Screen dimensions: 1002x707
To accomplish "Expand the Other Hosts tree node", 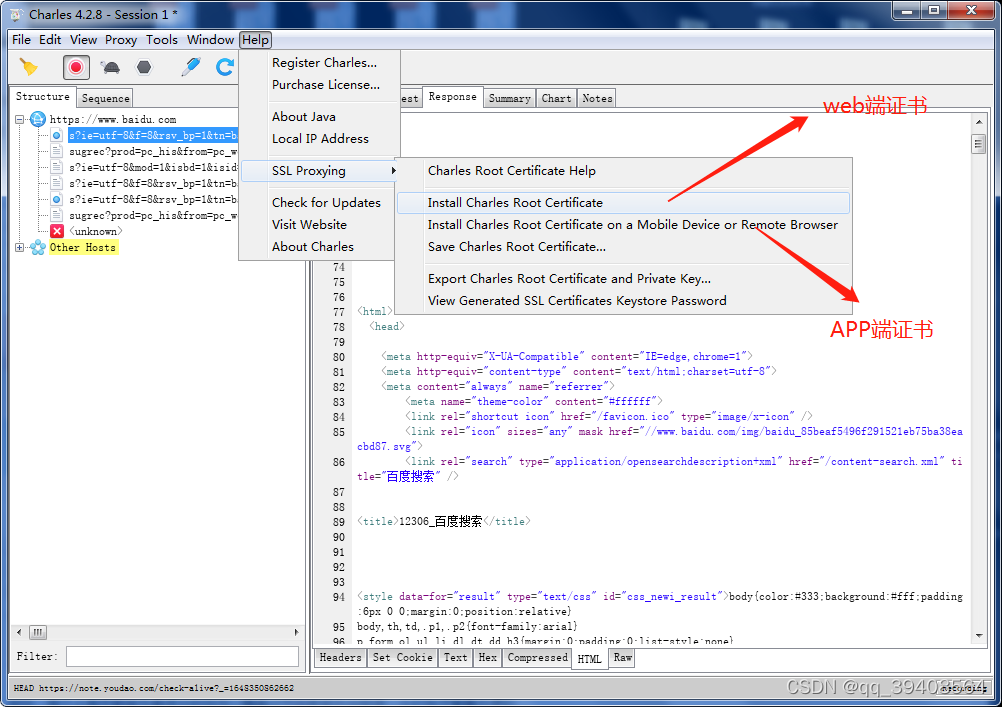I will (x=19, y=247).
